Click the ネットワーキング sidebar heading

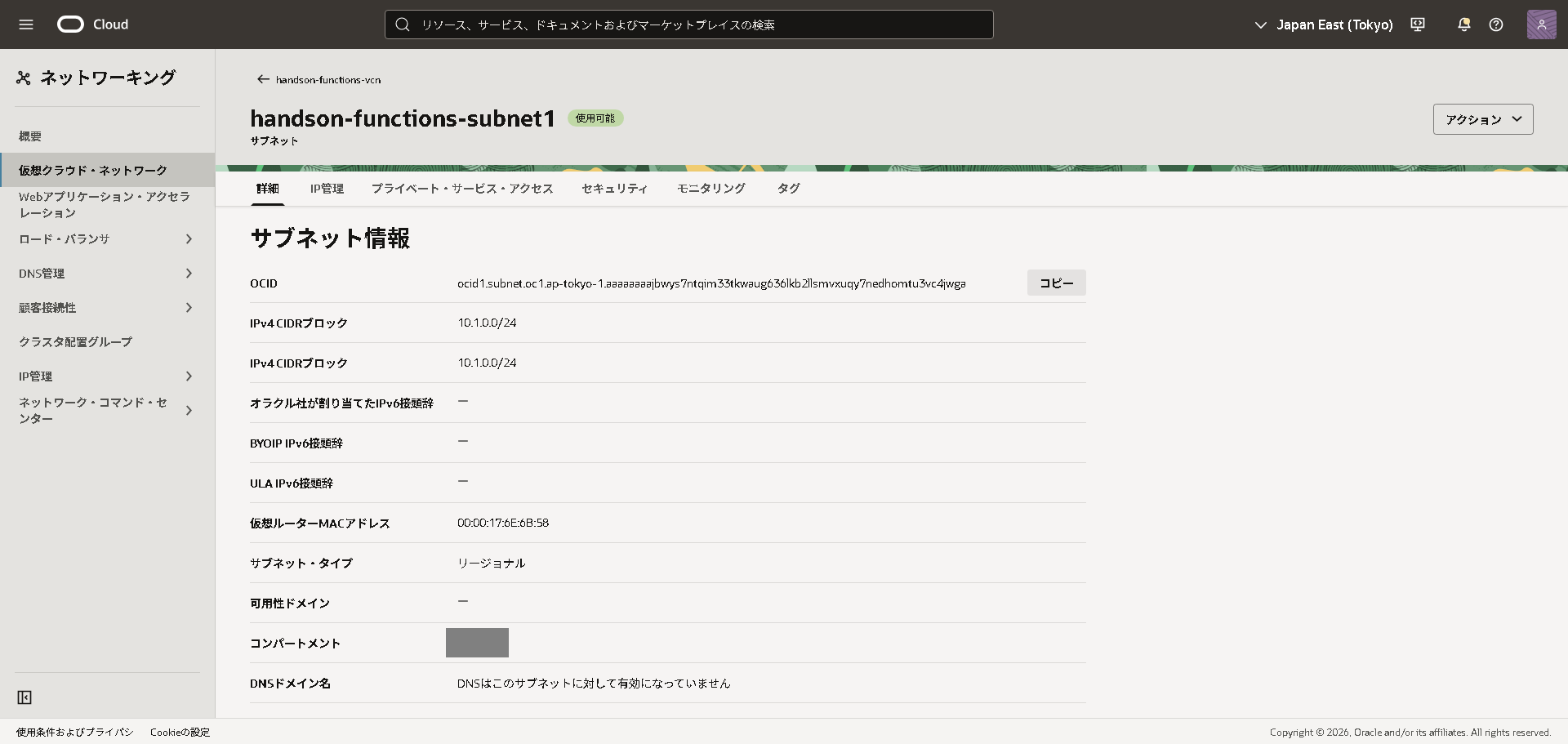click(x=108, y=78)
